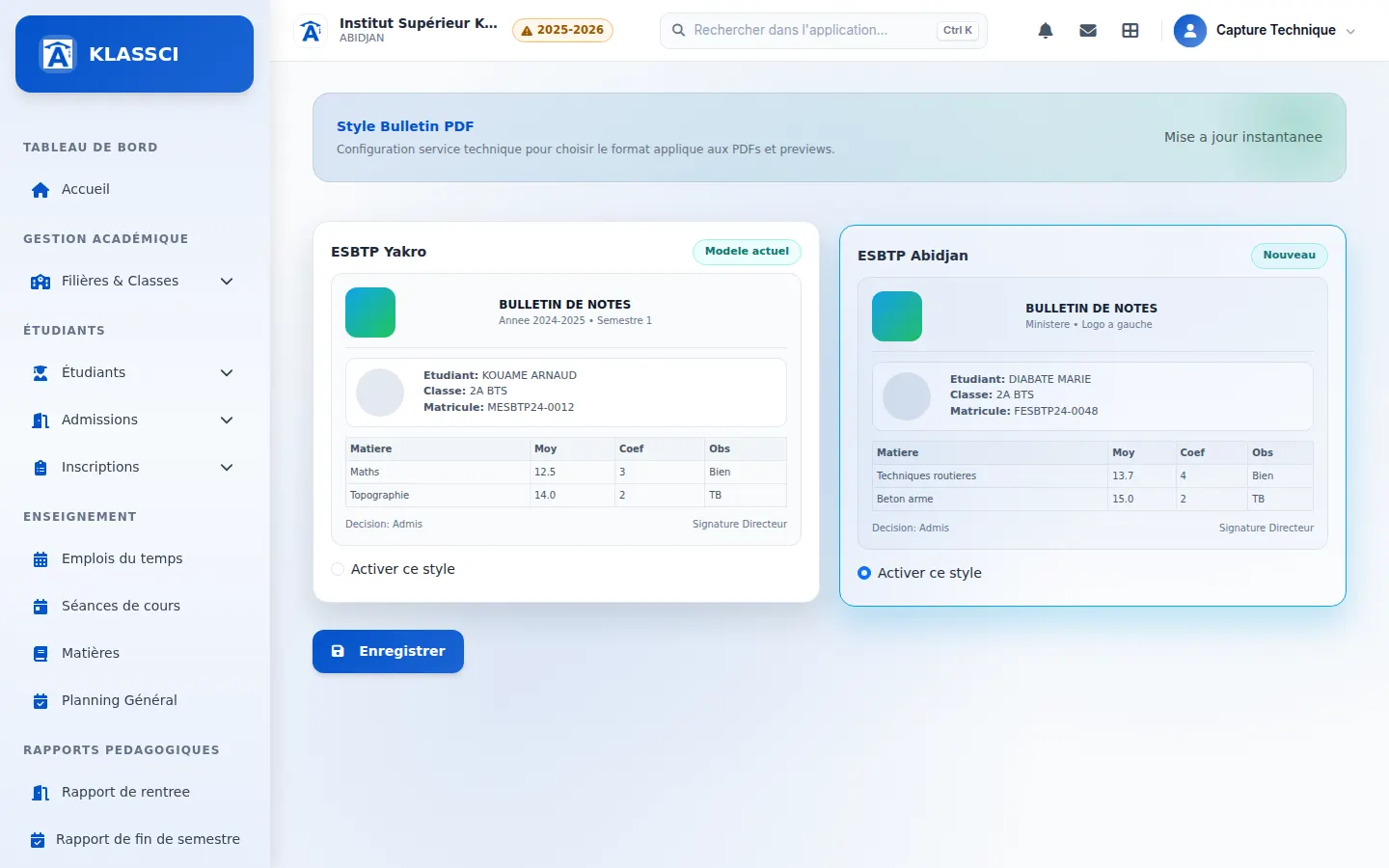Image resolution: width=1389 pixels, height=868 pixels.
Task: Click the ESBTP Abidjan logo color swatch
Action: coord(897,316)
